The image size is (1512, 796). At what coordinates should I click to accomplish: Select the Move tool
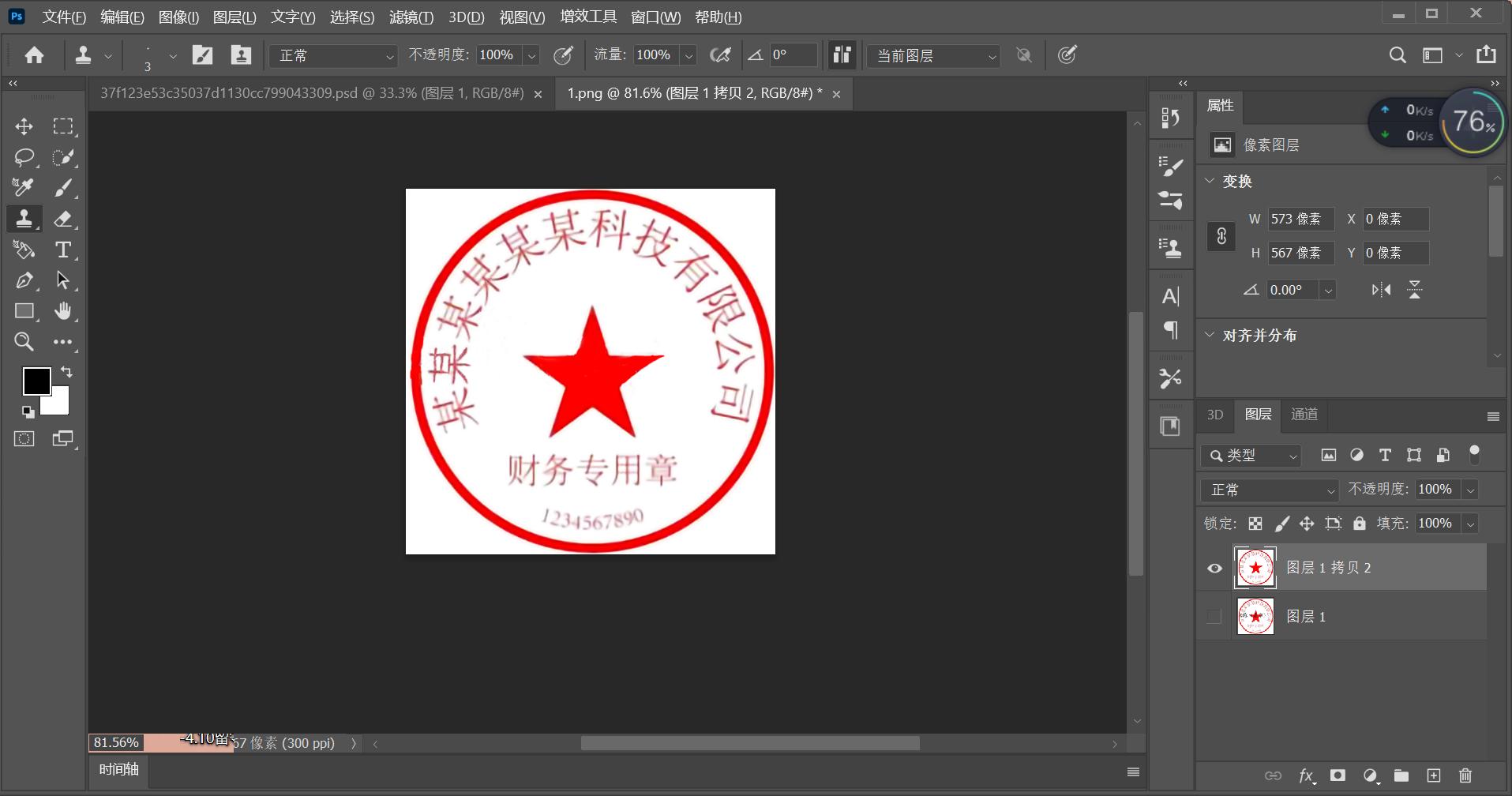point(24,126)
